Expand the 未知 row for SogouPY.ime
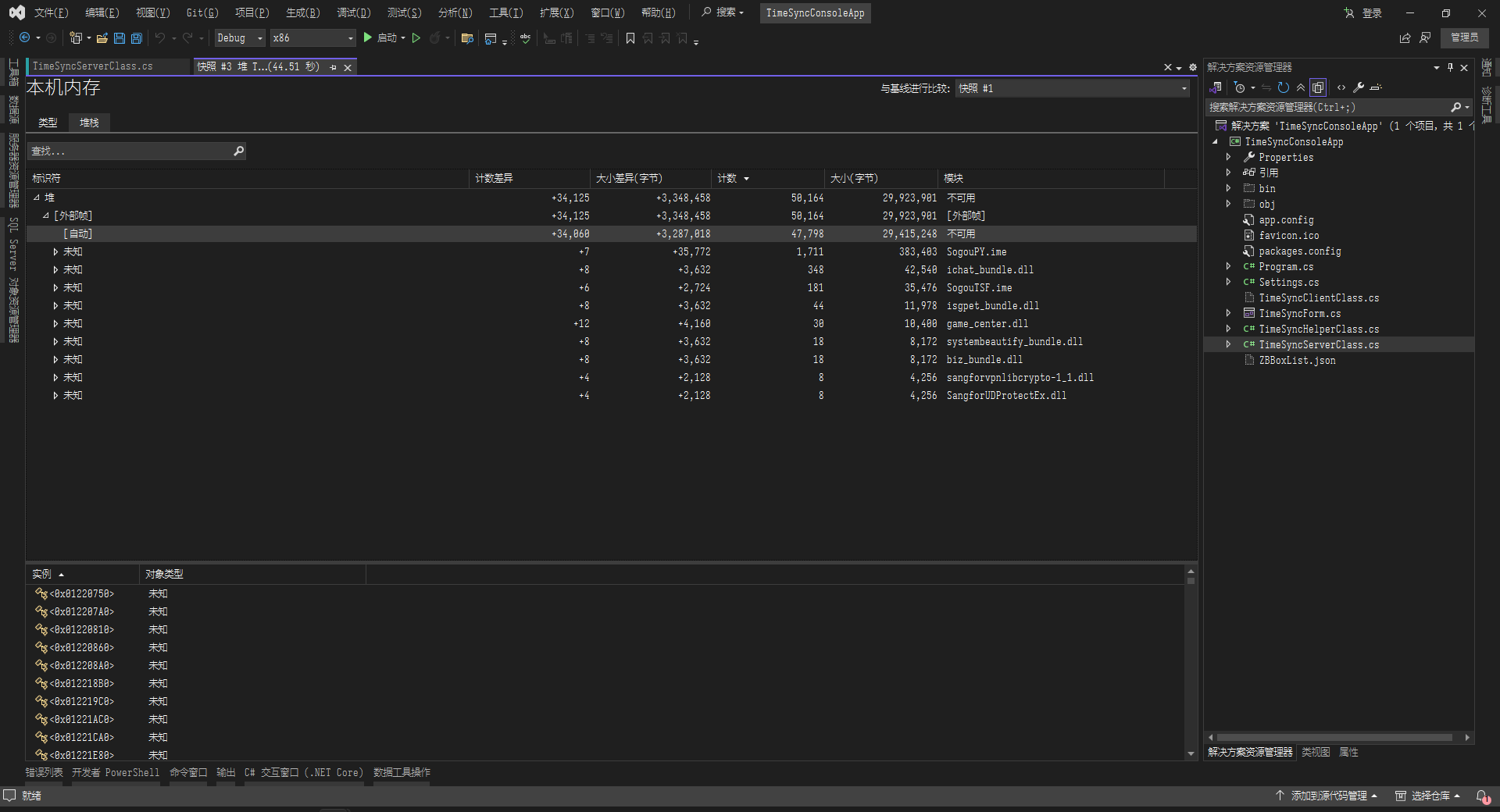The height and width of the screenshot is (812, 1500). tap(55, 251)
